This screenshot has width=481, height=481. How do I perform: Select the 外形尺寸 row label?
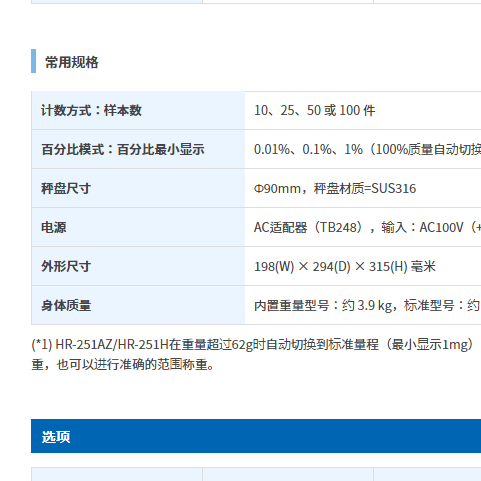click(66, 266)
